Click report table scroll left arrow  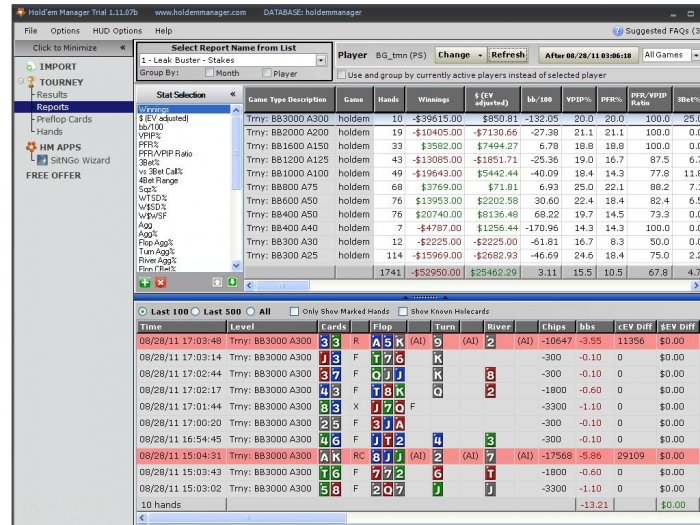249,286
